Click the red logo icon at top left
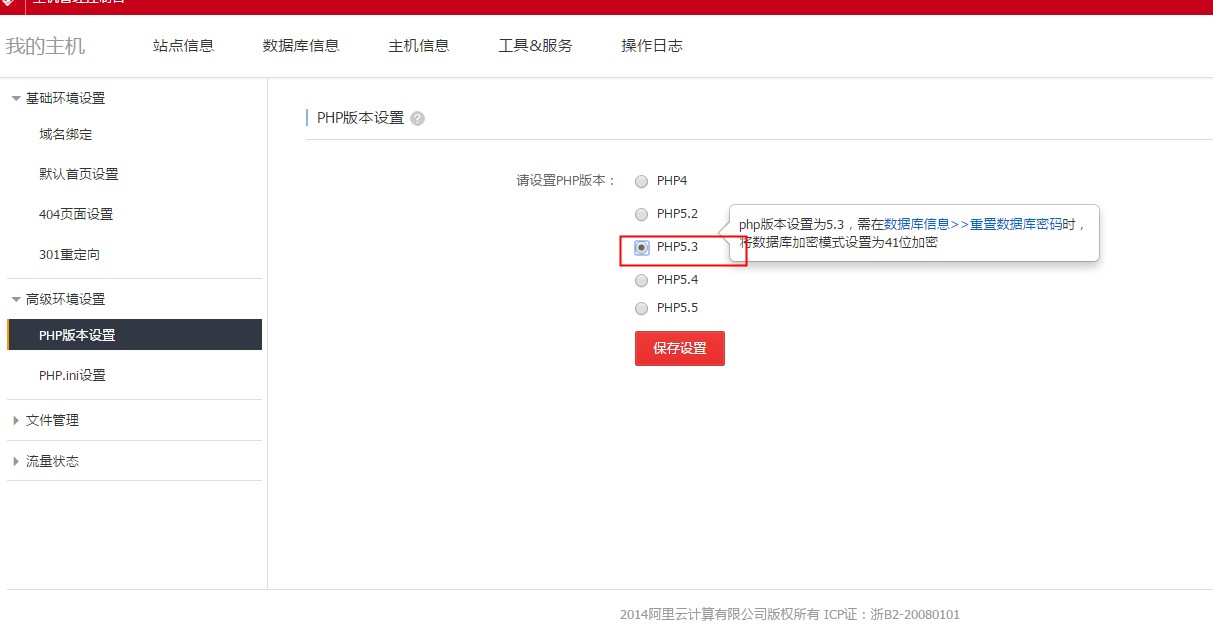This screenshot has width=1213, height=644. 8,4
